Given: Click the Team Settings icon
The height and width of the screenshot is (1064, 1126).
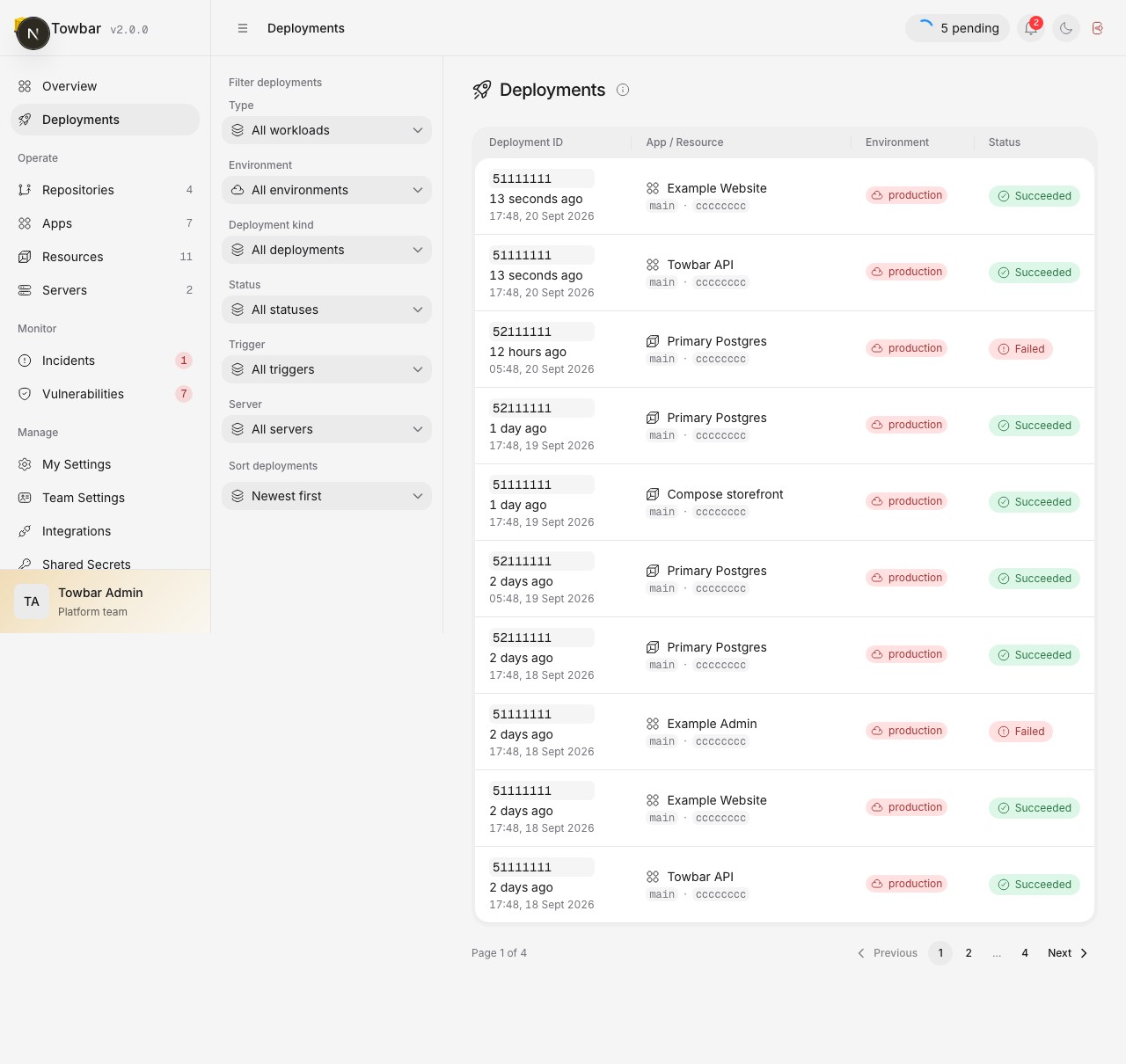Looking at the screenshot, I should 25,498.
